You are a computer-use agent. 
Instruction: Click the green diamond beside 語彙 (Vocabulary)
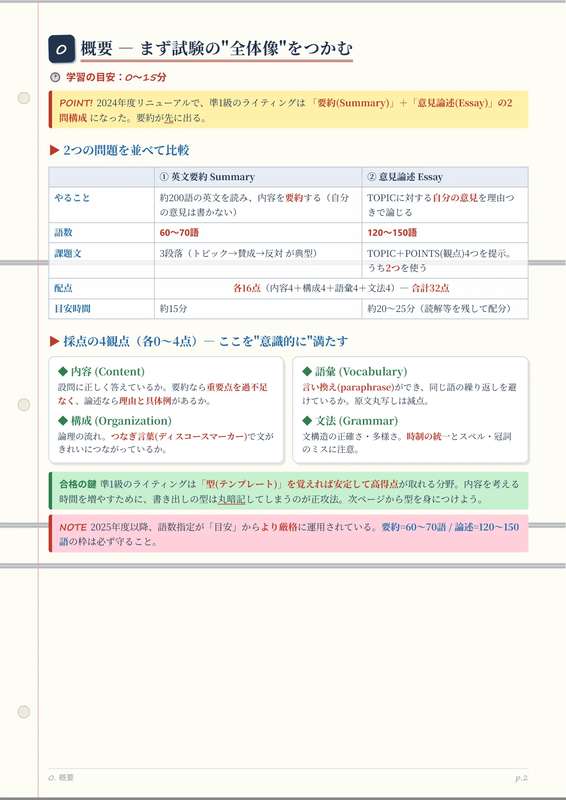[x=307, y=371]
